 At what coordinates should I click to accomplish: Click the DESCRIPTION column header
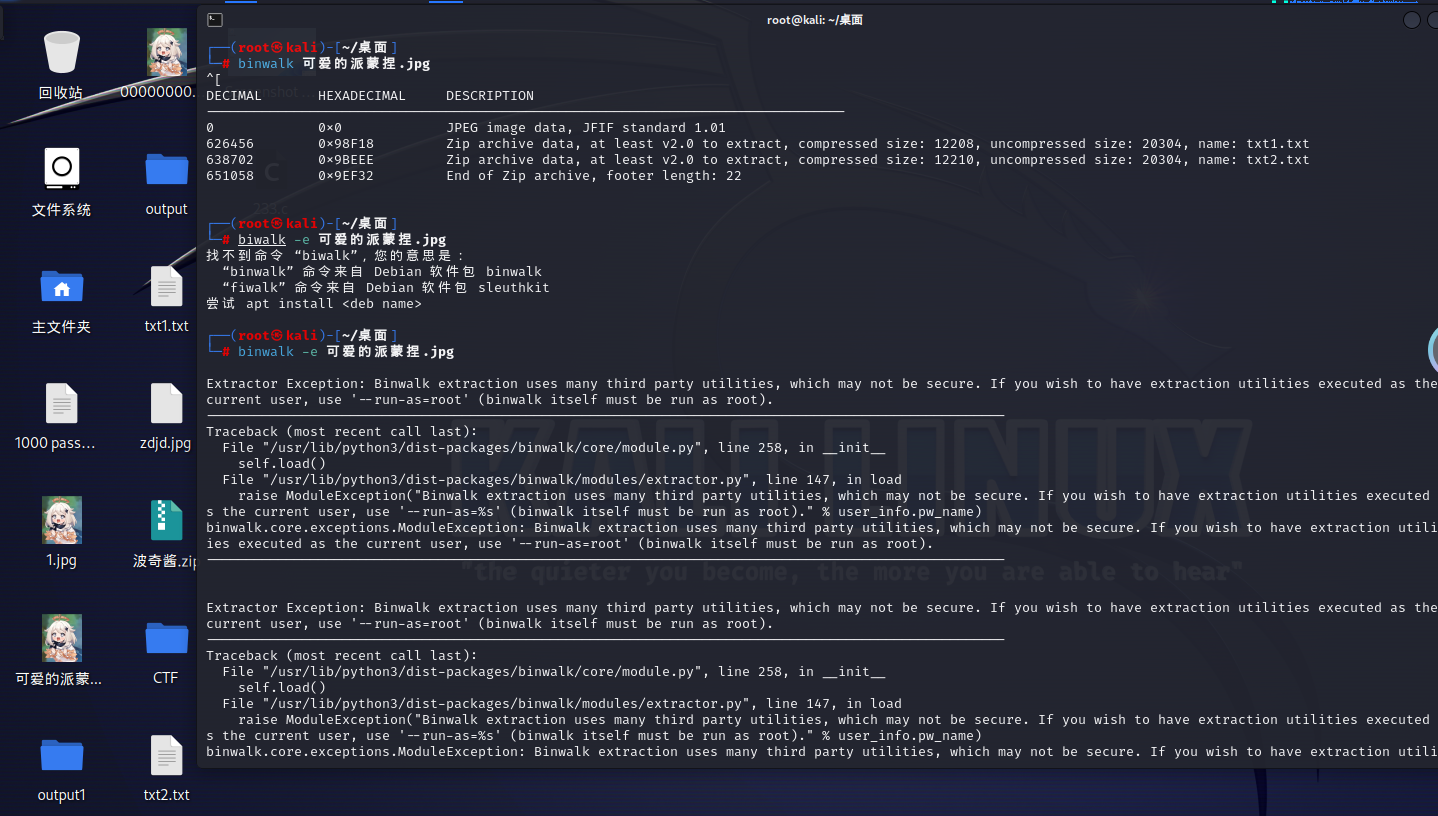pyautogui.click(x=490, y=96)
